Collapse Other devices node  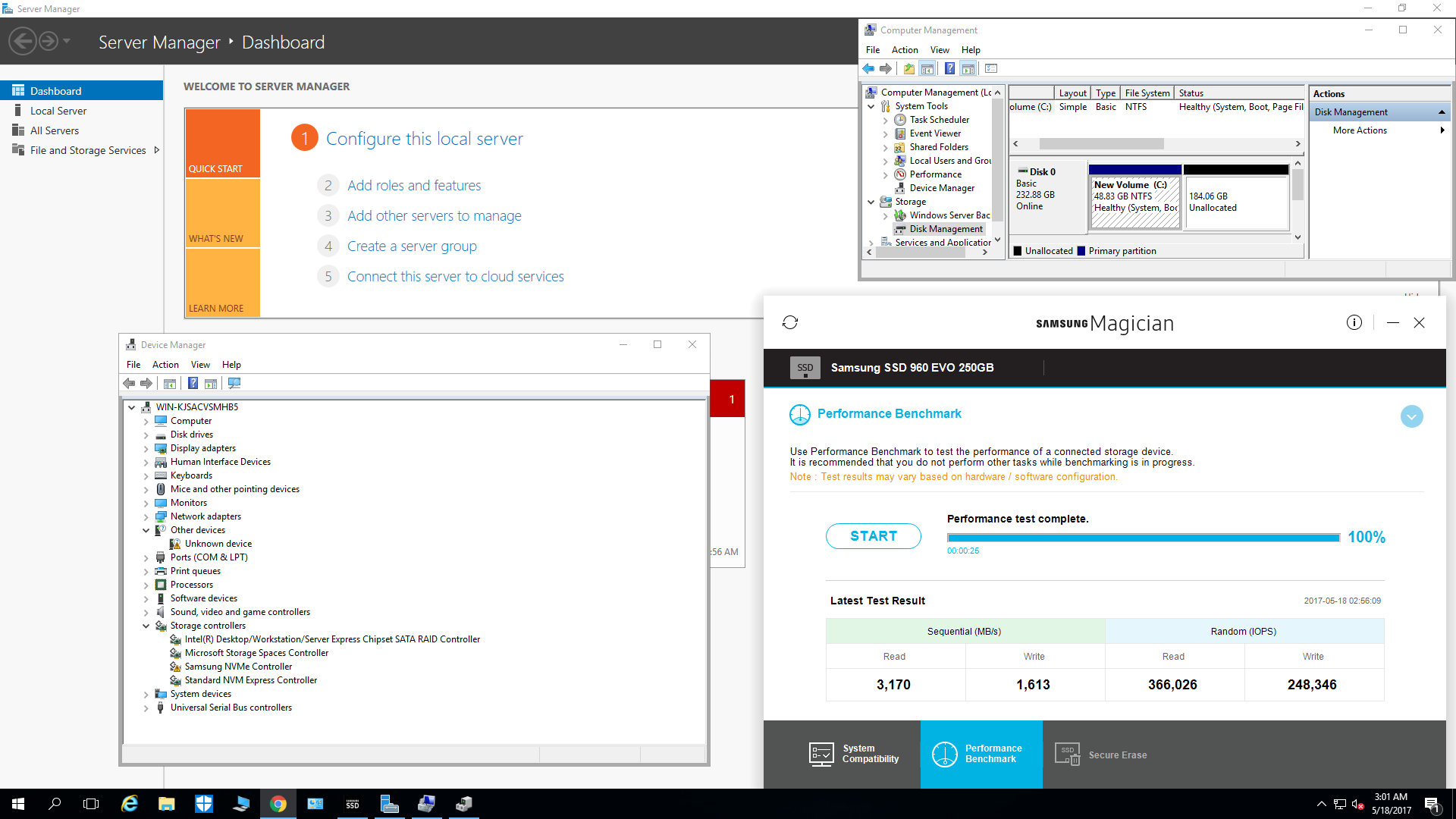pyautogui.click(x=146, y=531)
